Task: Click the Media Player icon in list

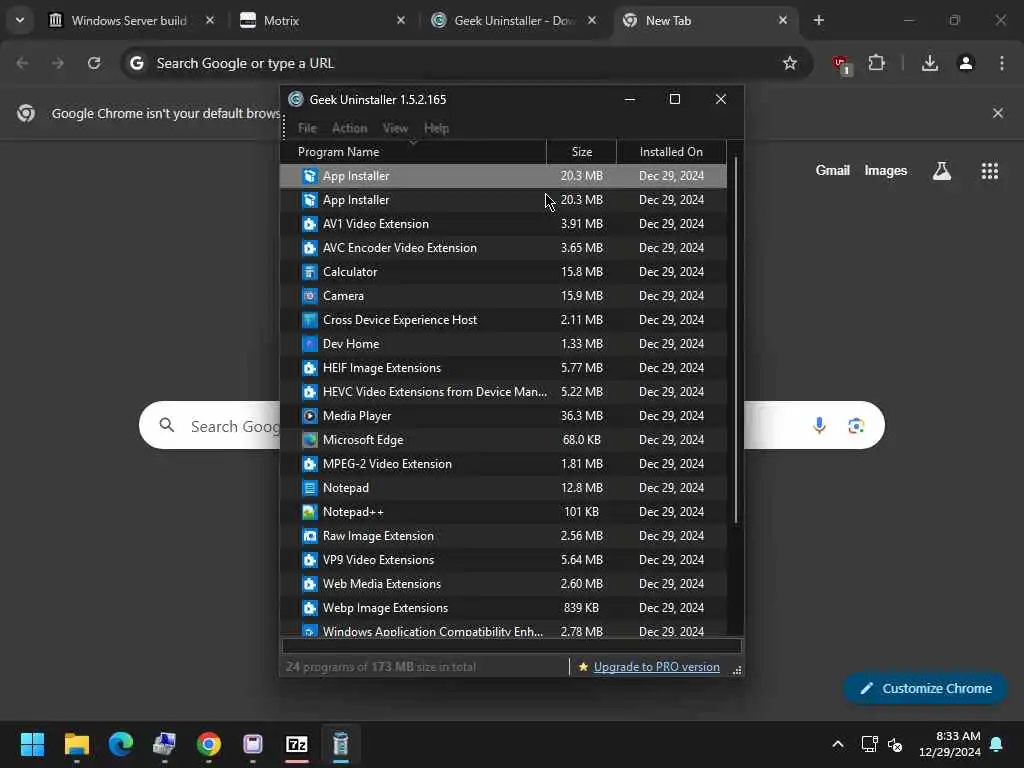Action: (x=310, y=416)
